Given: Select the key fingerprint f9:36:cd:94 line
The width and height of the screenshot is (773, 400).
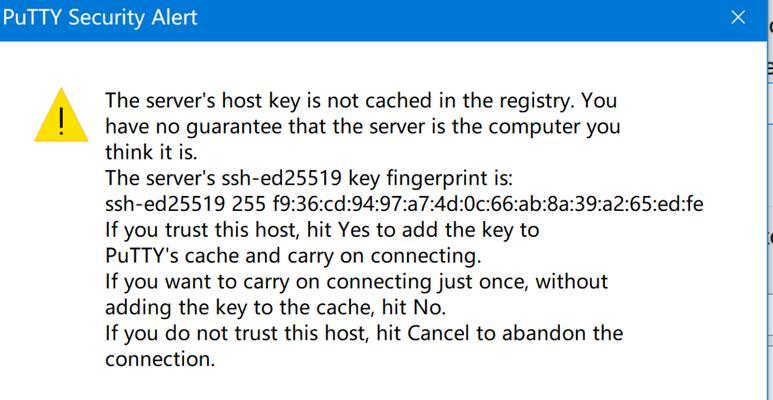Looking at the screenshot, I should (x=404, y=204).
